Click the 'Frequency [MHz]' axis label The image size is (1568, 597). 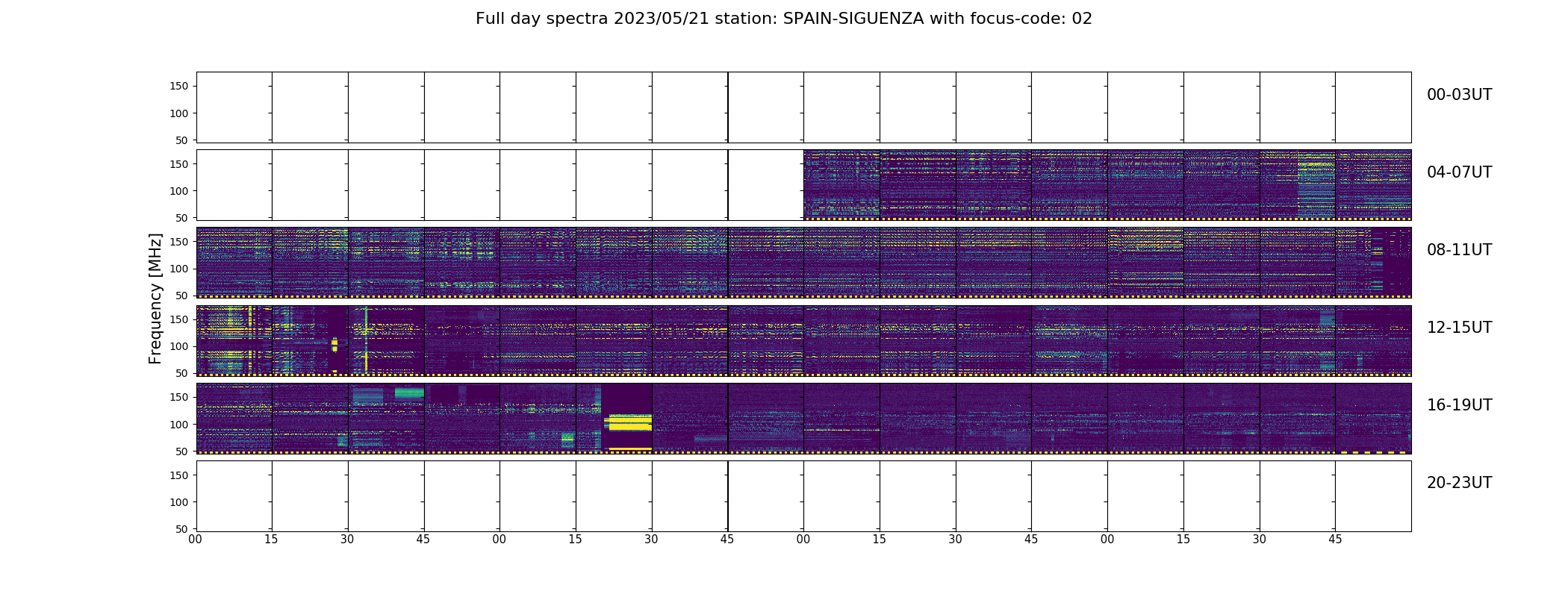coord(155,298)
